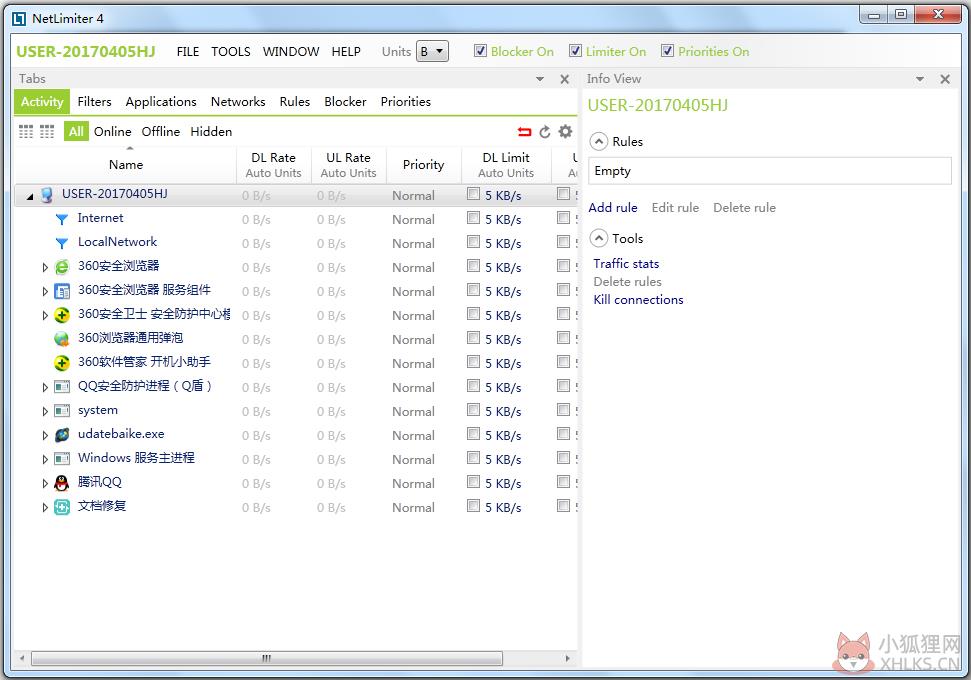Click the 360软件管家 开机小助手 icon

pos(61,363)
